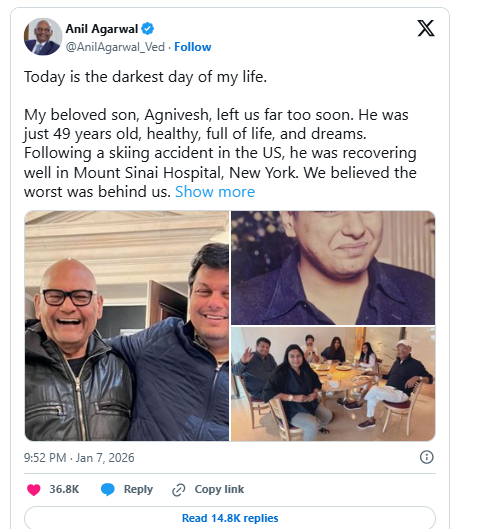Image resolution: width=487 pixels, height=529 pixels.
Task: Click the @AnilAgarwal_Ved handle
Action: point(115,47)
